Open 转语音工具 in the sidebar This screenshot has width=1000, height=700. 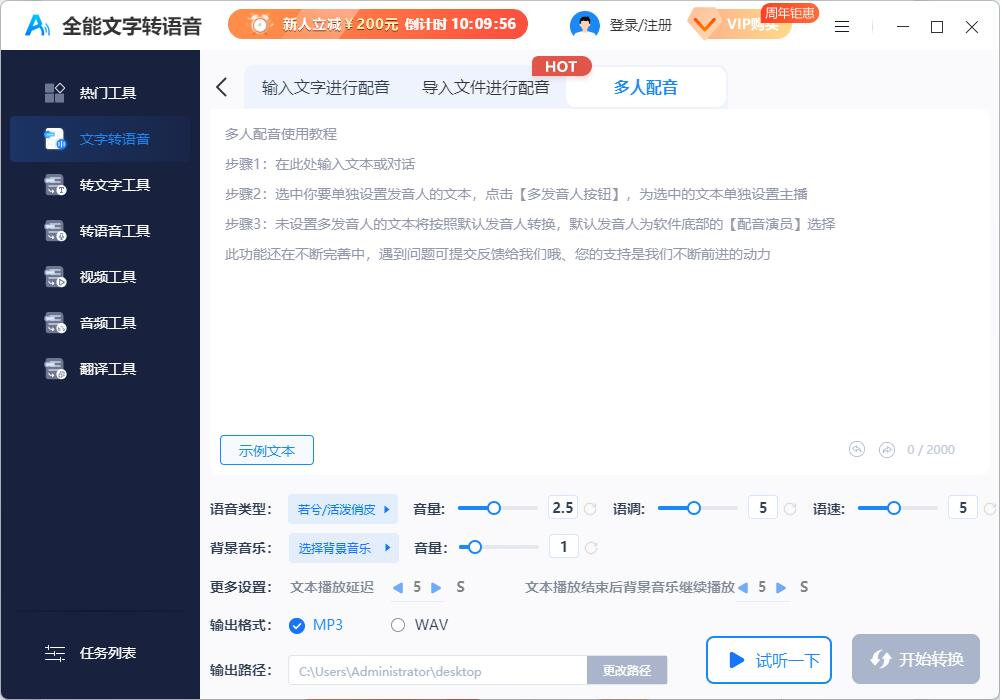pyautogui.click(x=100, y=231)
